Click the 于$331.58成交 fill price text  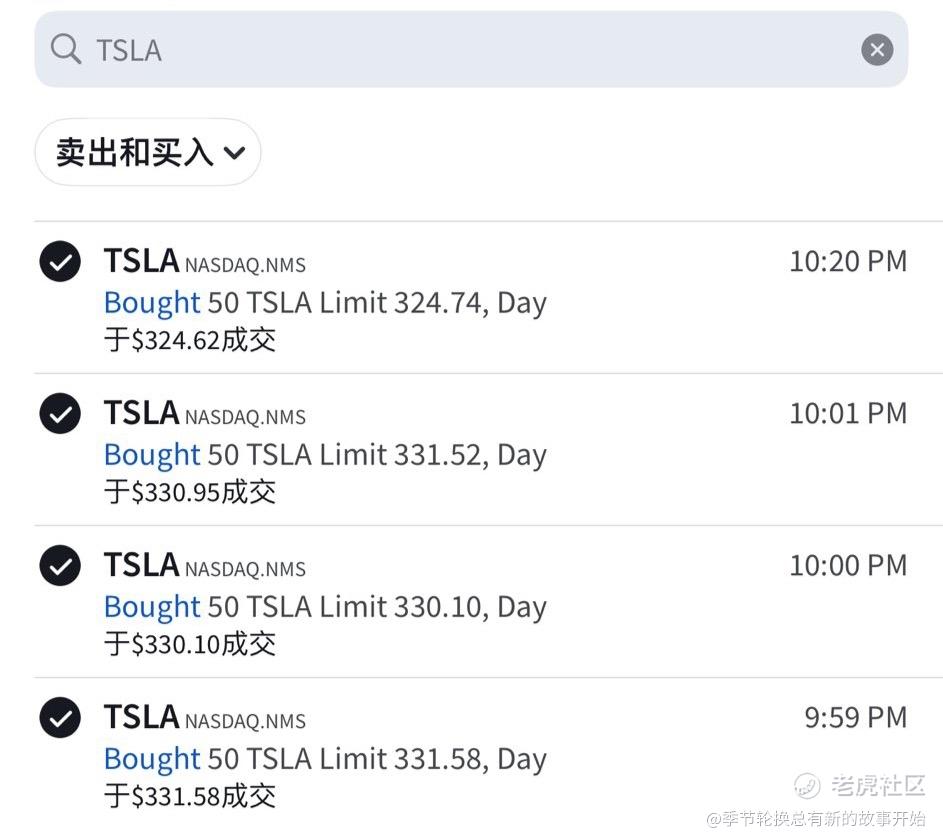[190, 796]
